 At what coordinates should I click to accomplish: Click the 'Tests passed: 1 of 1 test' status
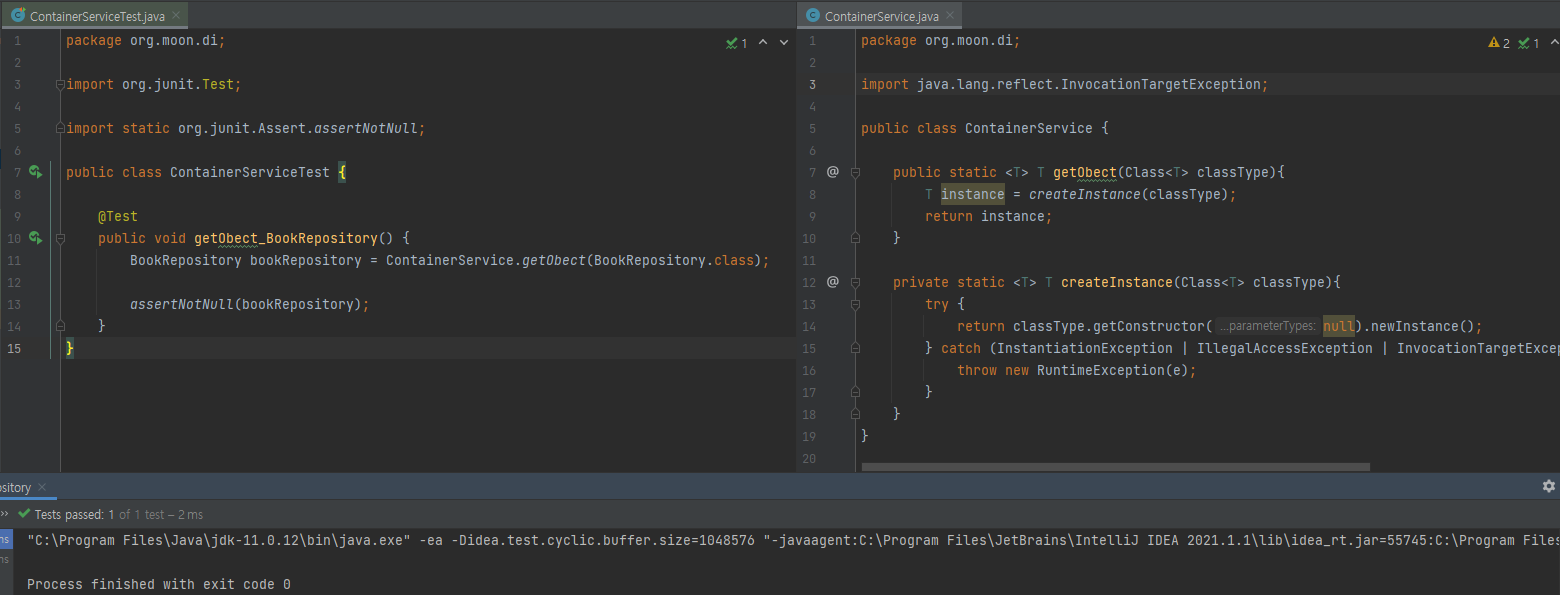100,514
